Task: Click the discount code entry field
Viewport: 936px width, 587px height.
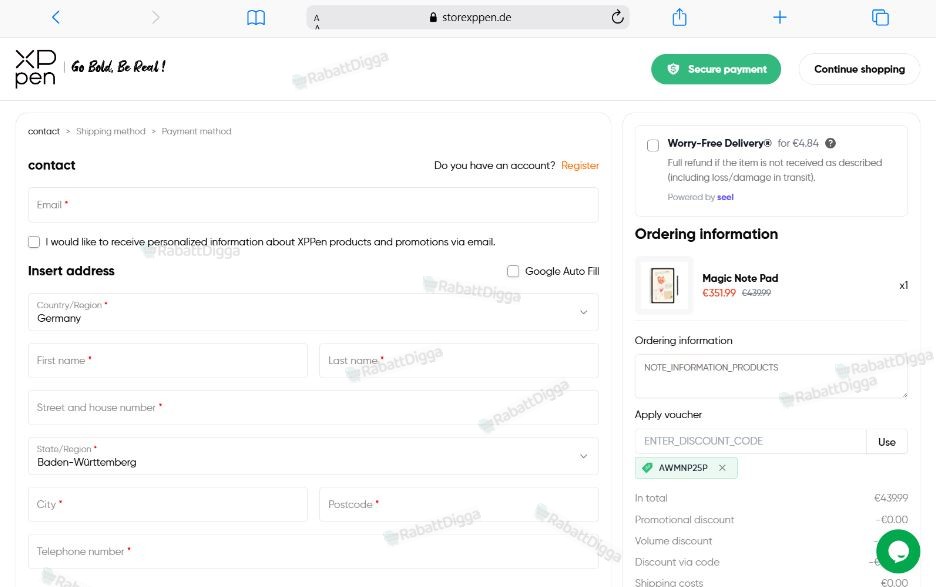Action: click(x=750, y=441)
